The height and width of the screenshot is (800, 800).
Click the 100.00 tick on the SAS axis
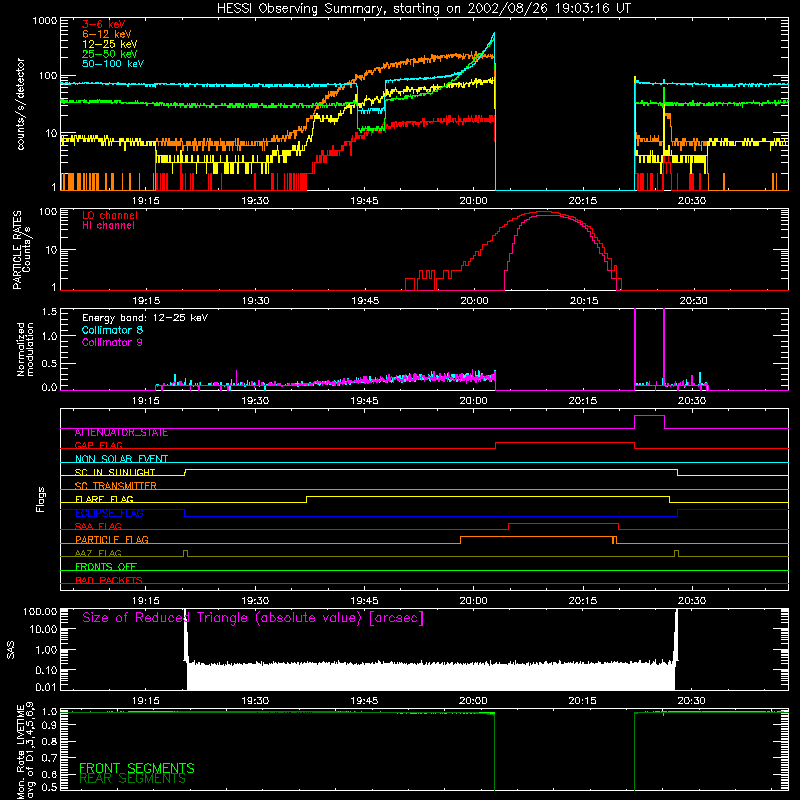(40, 611)
